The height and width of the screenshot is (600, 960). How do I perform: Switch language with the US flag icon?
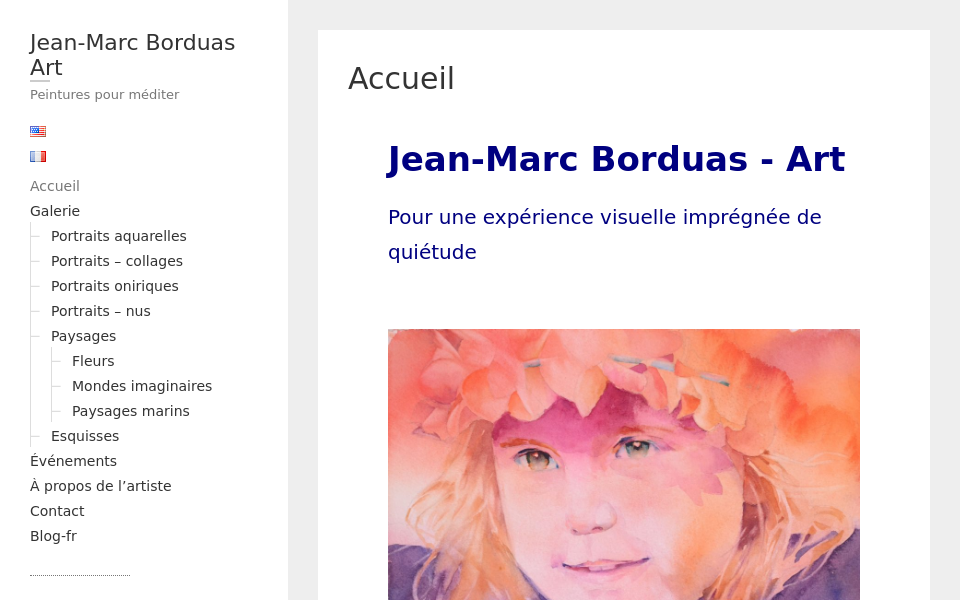(x=38, y=131)
